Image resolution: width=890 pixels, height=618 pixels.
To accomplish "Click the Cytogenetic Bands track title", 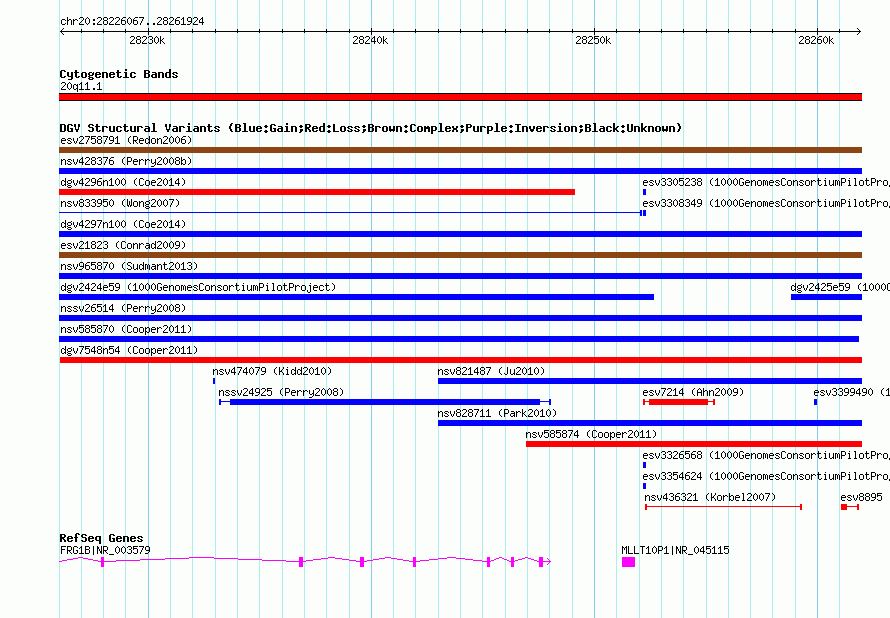I will (x=119, y=74).
